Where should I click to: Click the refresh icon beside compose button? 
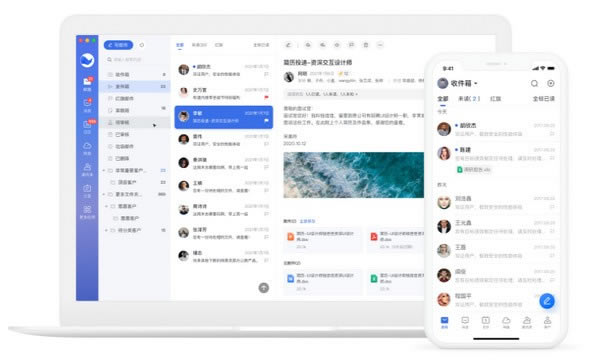coord(142,45)
